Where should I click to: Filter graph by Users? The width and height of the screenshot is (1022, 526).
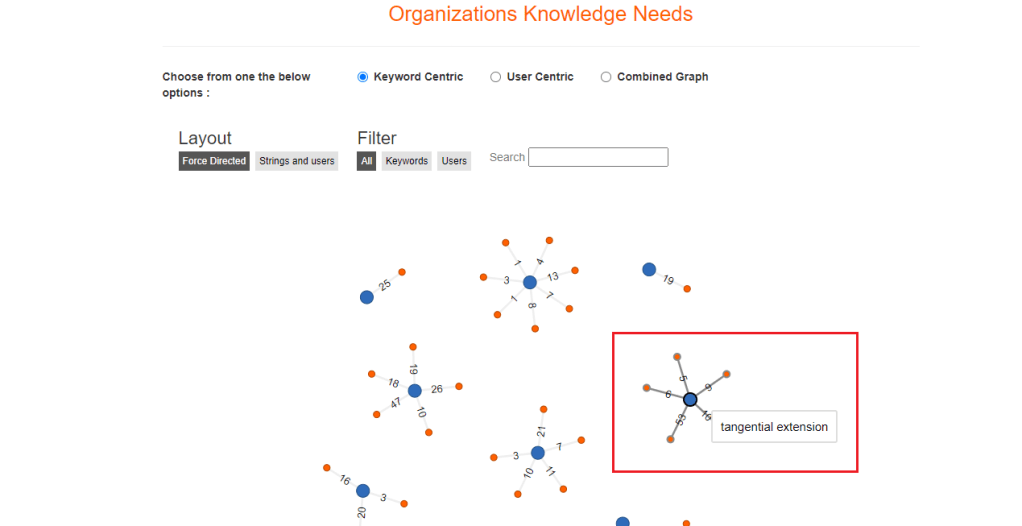454,161
